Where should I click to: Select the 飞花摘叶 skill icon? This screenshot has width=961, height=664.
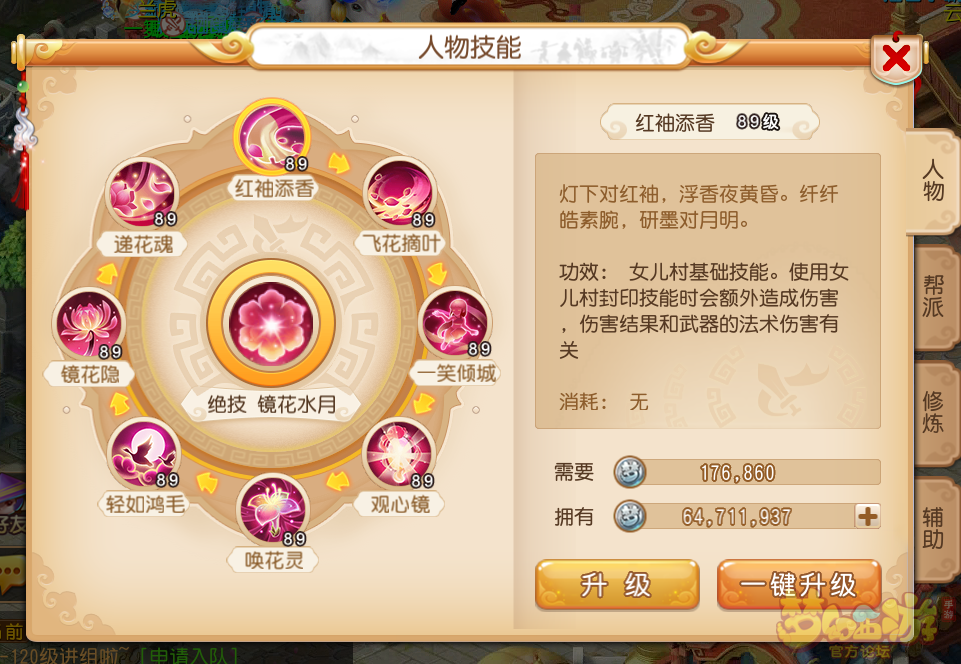(x=400, y=193)
